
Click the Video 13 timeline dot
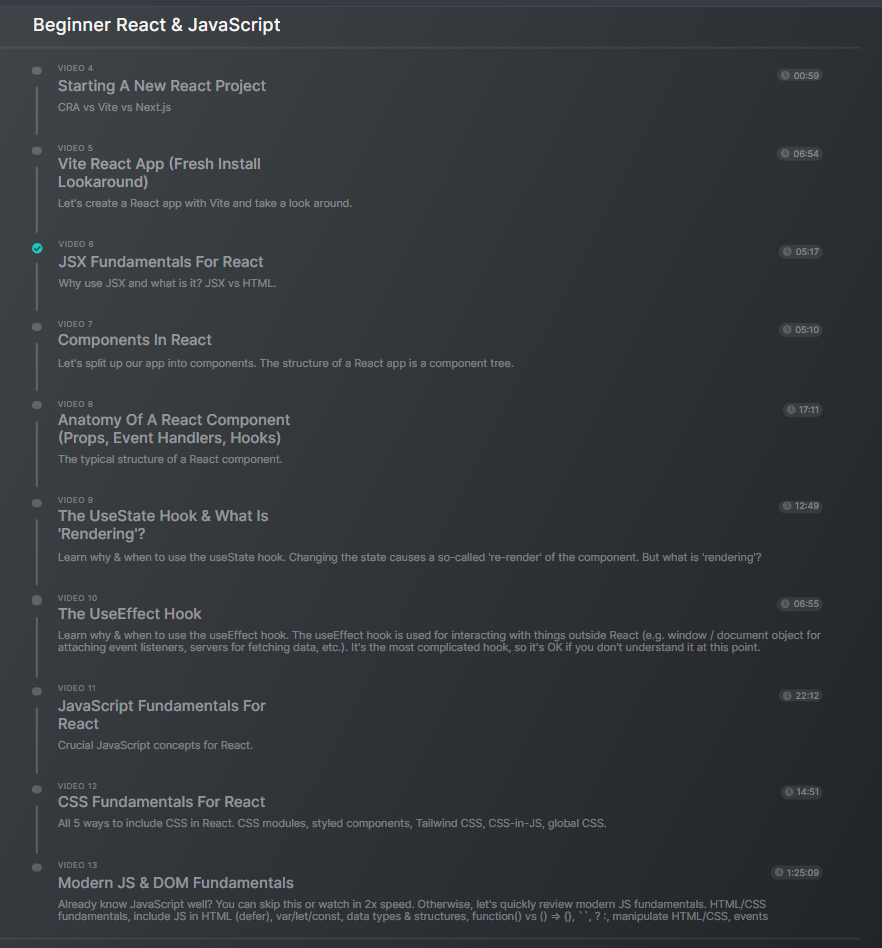37,867
